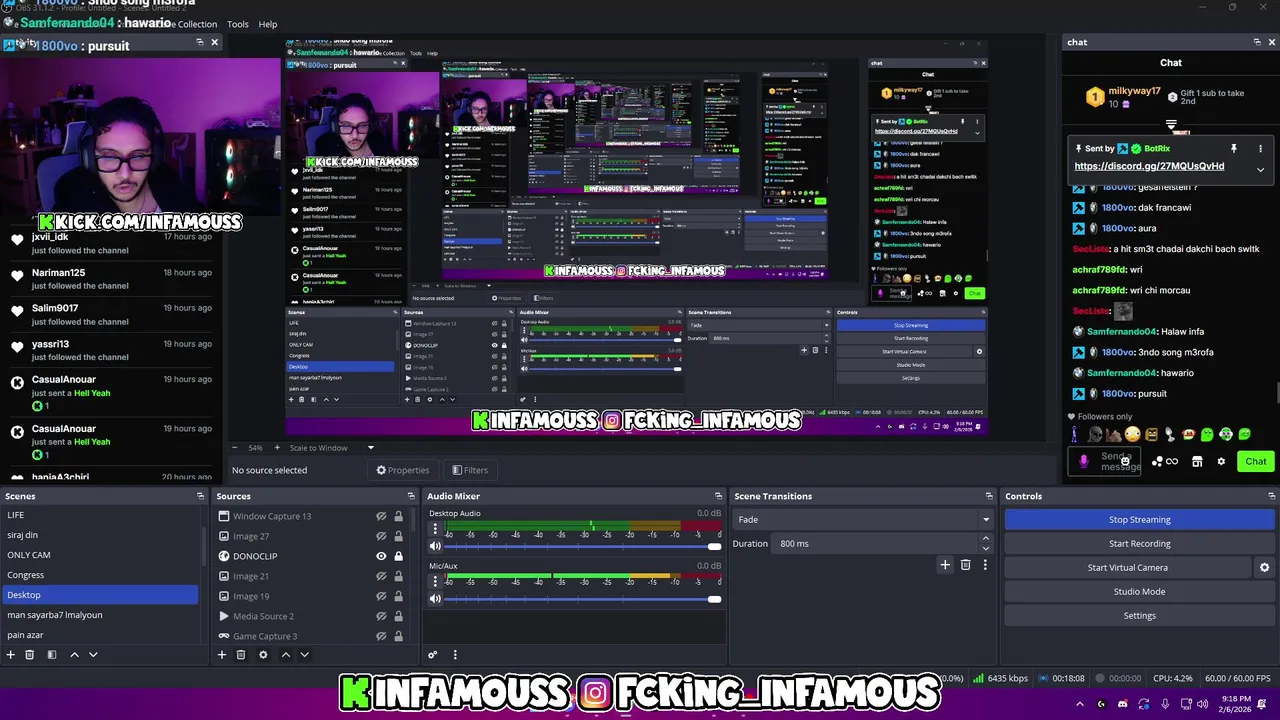Increase transition duration stepper up
Image resolution: width=1280 pixels, height=720 pixels.
(985, 538)
